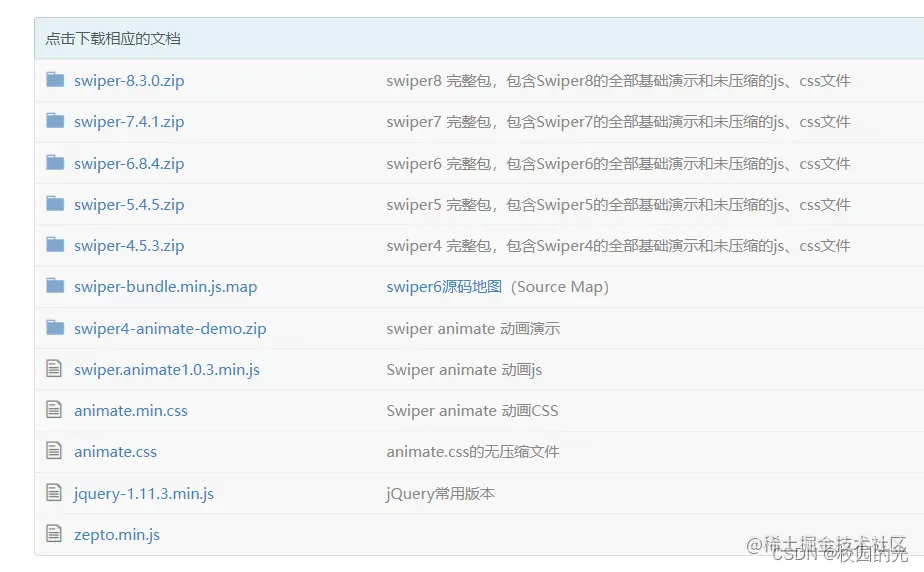Download swiper-6.8.4.zip

129,163
